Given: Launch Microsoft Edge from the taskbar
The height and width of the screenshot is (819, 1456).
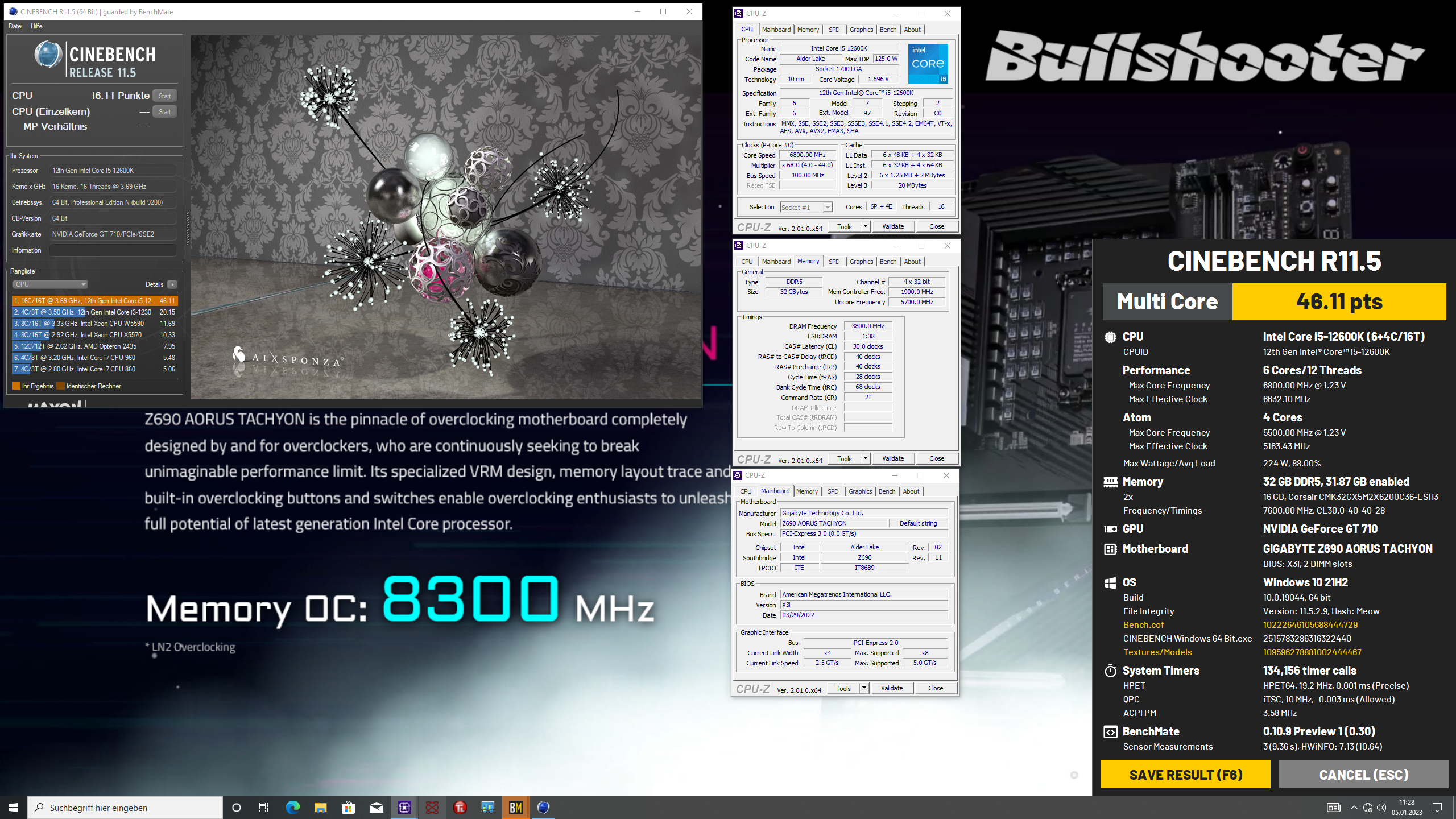Looking at the screenshot, I should coord(292,808).
